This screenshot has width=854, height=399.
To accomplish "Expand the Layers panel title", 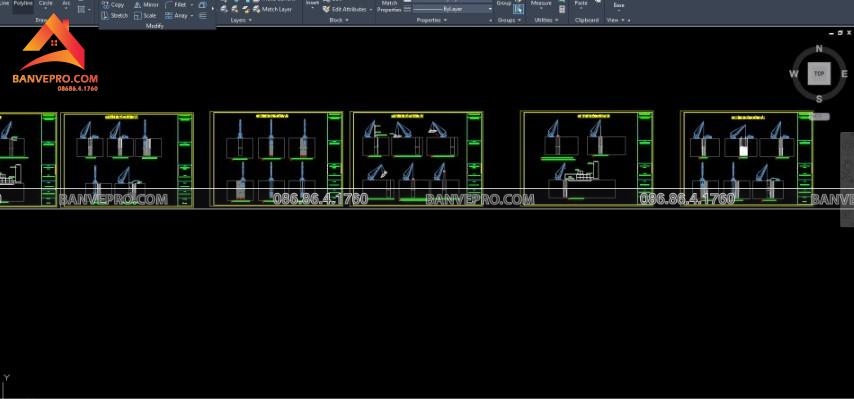I will click(242, 20).
